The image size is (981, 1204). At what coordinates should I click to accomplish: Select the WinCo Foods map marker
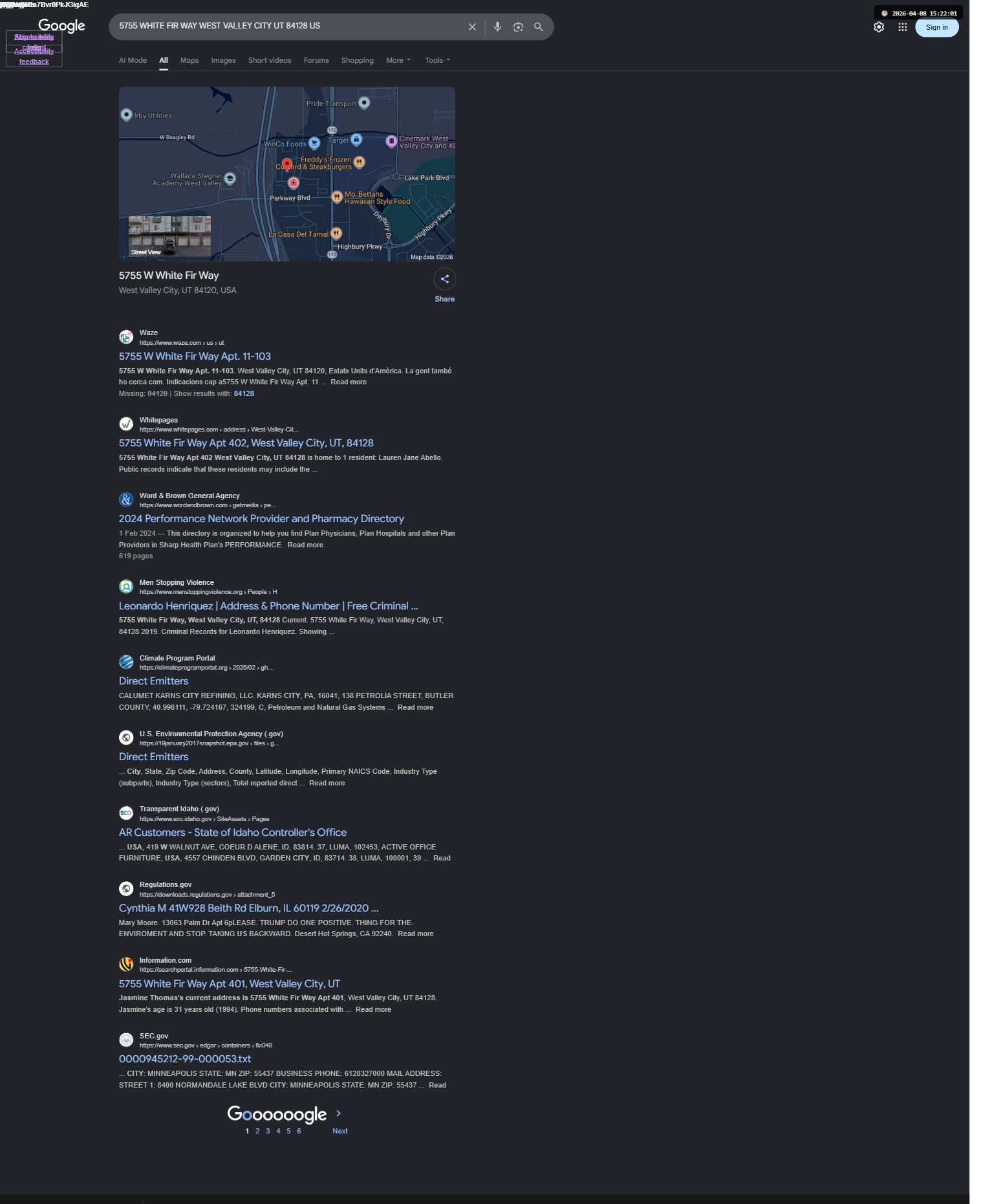click(314, 143)
